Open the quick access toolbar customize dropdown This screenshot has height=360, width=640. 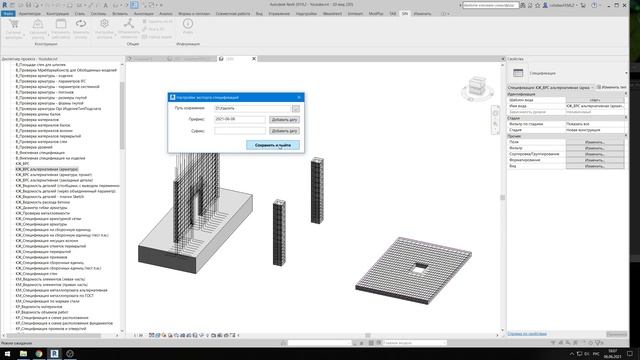click(x=161, y=5)
